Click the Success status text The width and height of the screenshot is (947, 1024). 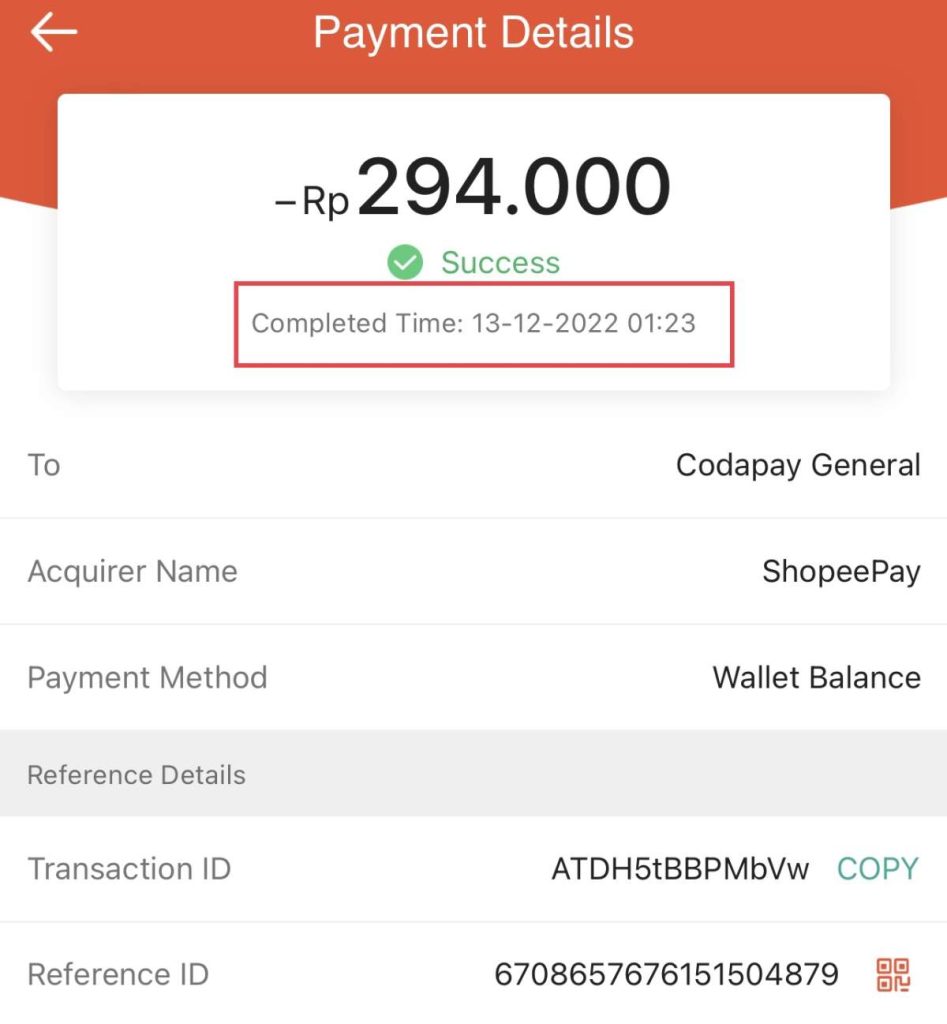coord(500,263)
